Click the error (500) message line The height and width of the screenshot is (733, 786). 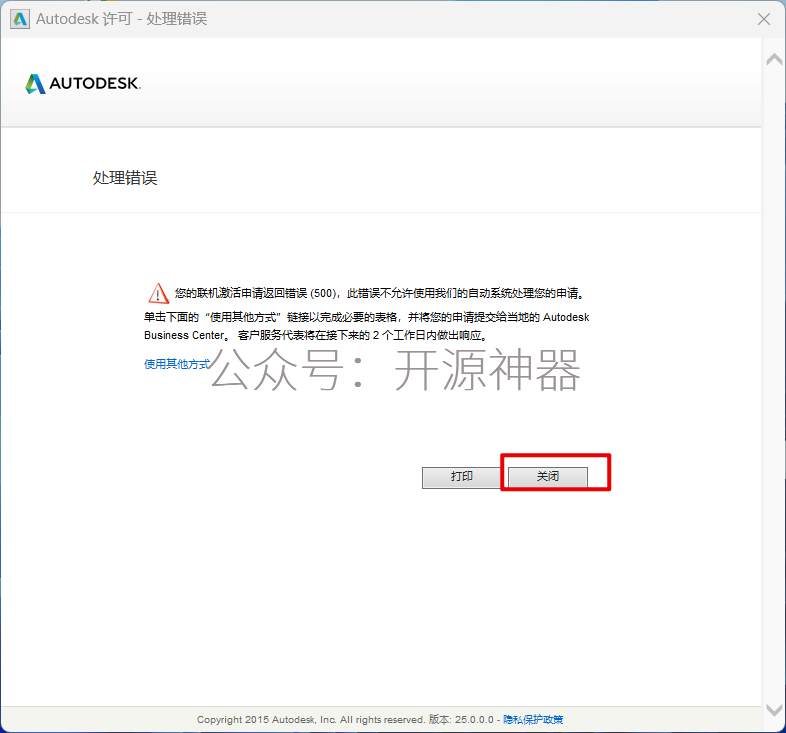click(x=380, y=293)
